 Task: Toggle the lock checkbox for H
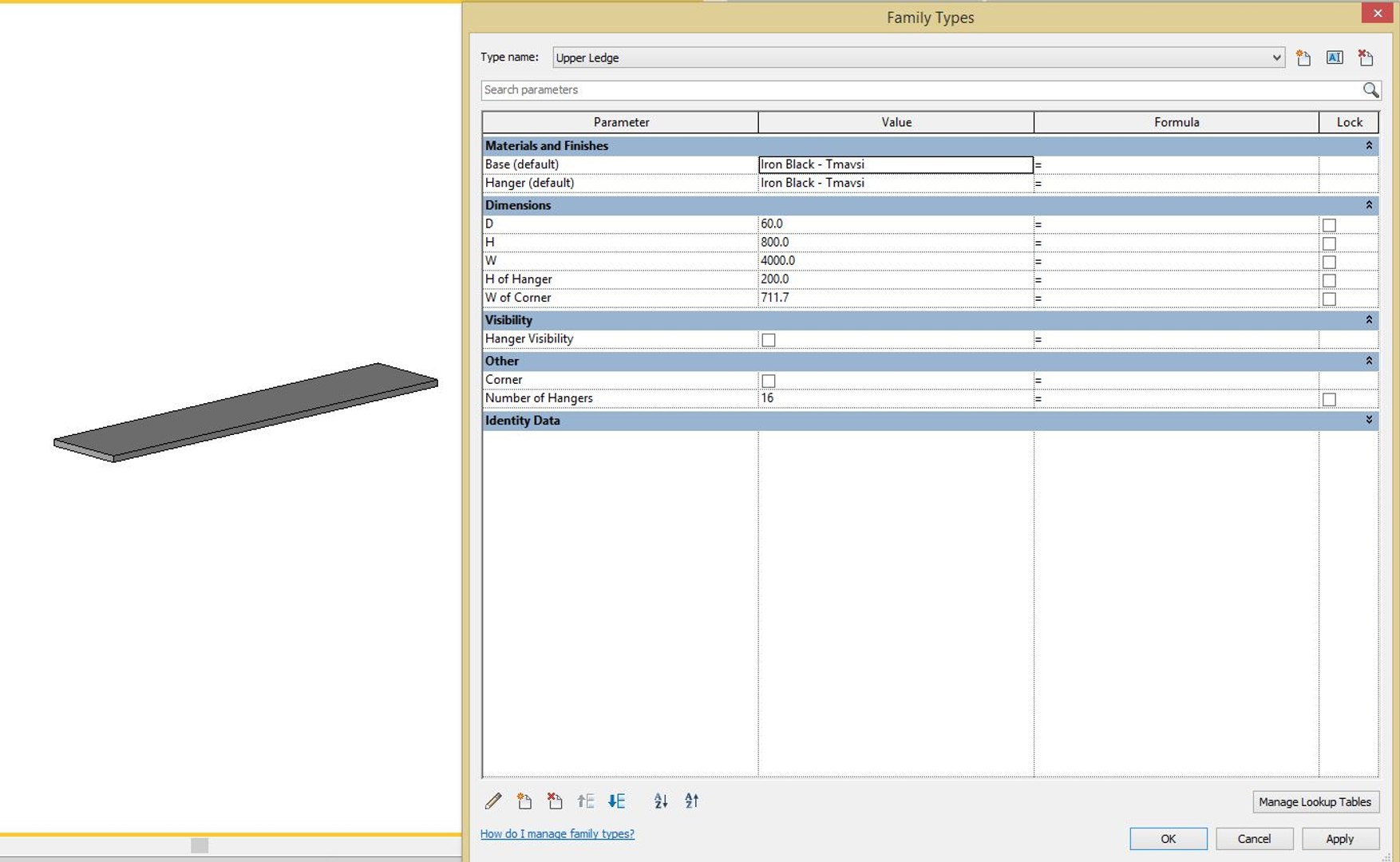tap(1329, 243)
